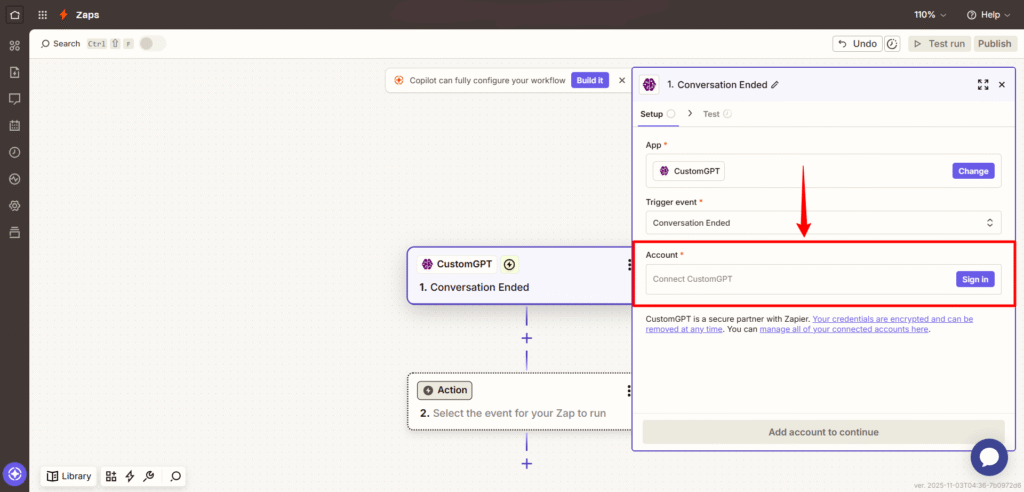Screen dimensions: 1024x492
Task: Open the four-circles sidebar icon
Action: 14,45
